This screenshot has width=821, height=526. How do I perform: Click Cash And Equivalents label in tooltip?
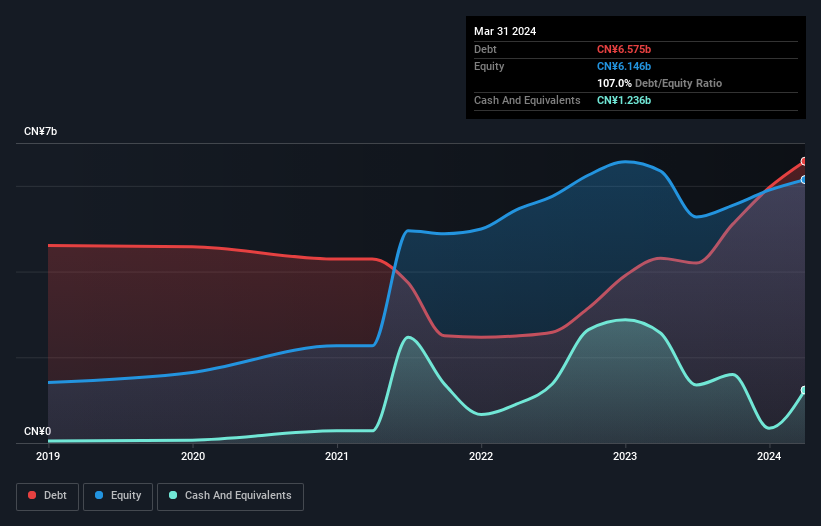[x=527, y=100]
